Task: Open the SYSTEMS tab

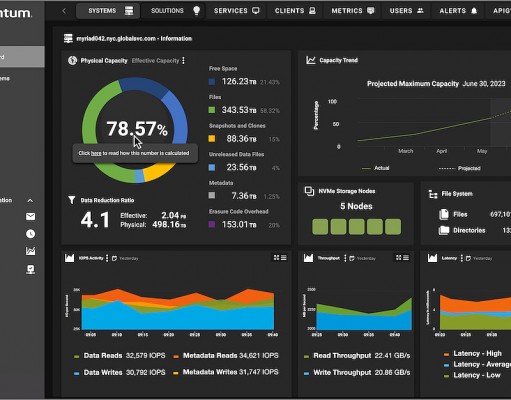Action: [108, 11]
